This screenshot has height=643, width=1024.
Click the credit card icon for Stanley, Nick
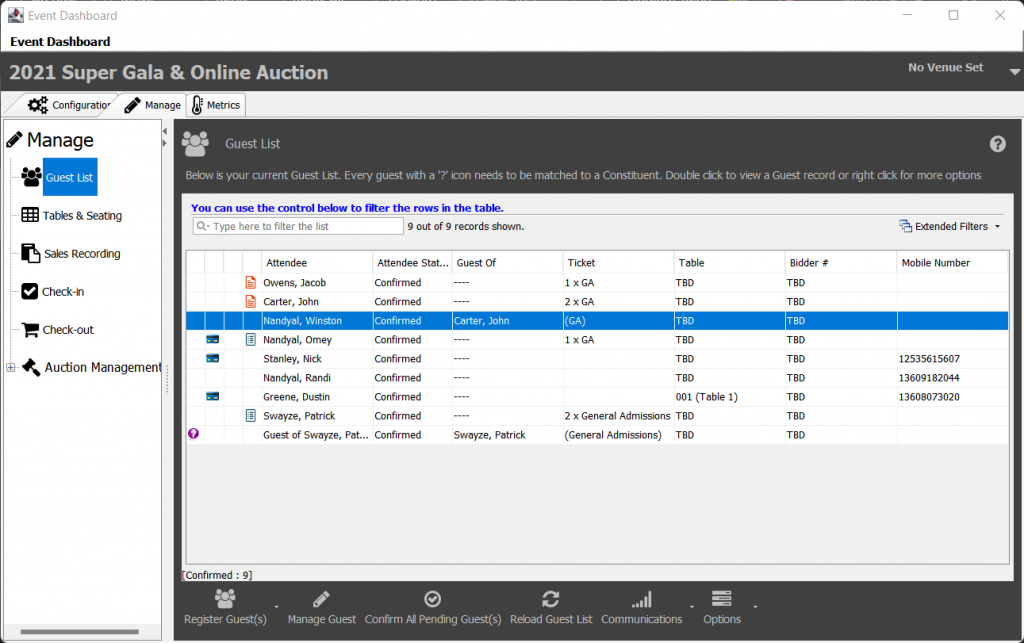coord(212,358)
